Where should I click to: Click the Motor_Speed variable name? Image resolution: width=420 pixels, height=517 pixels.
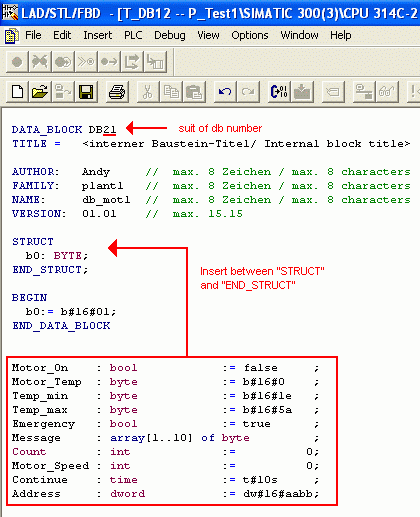click(x=50, y=466)
